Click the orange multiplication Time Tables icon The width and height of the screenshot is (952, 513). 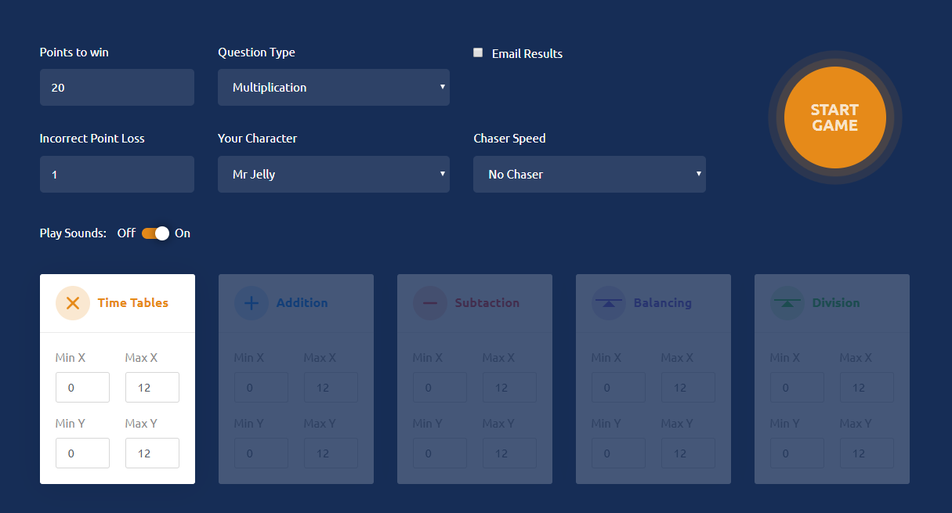pos(72,303)
